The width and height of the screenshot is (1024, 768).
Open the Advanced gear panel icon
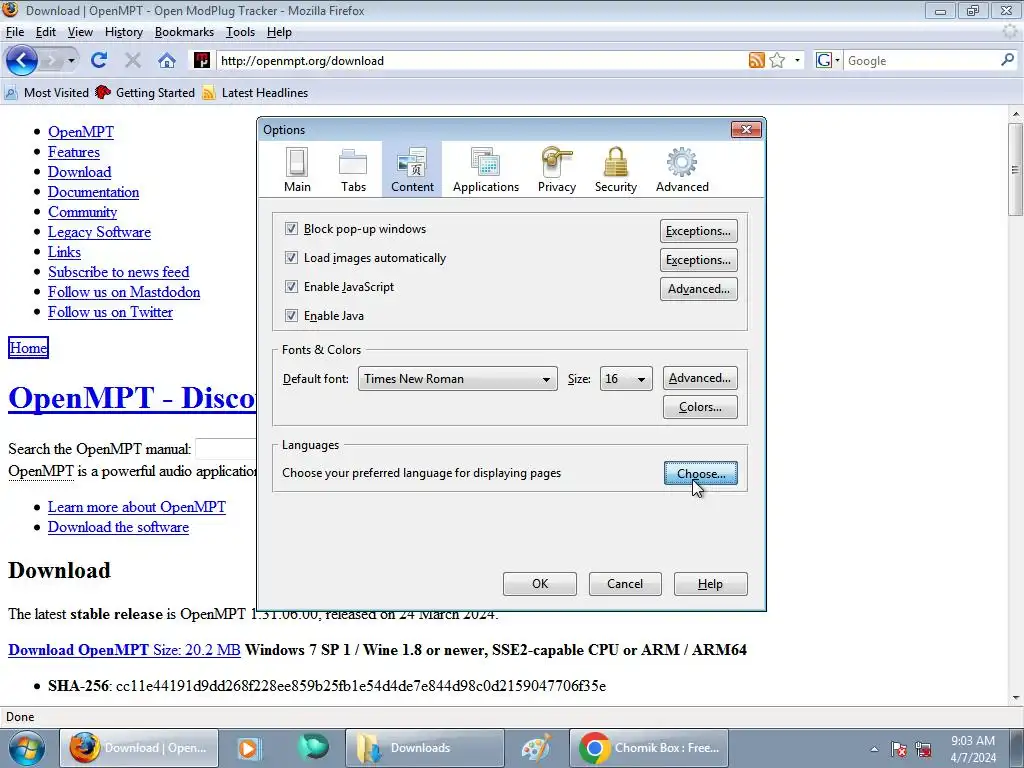[x=682, y=169]
